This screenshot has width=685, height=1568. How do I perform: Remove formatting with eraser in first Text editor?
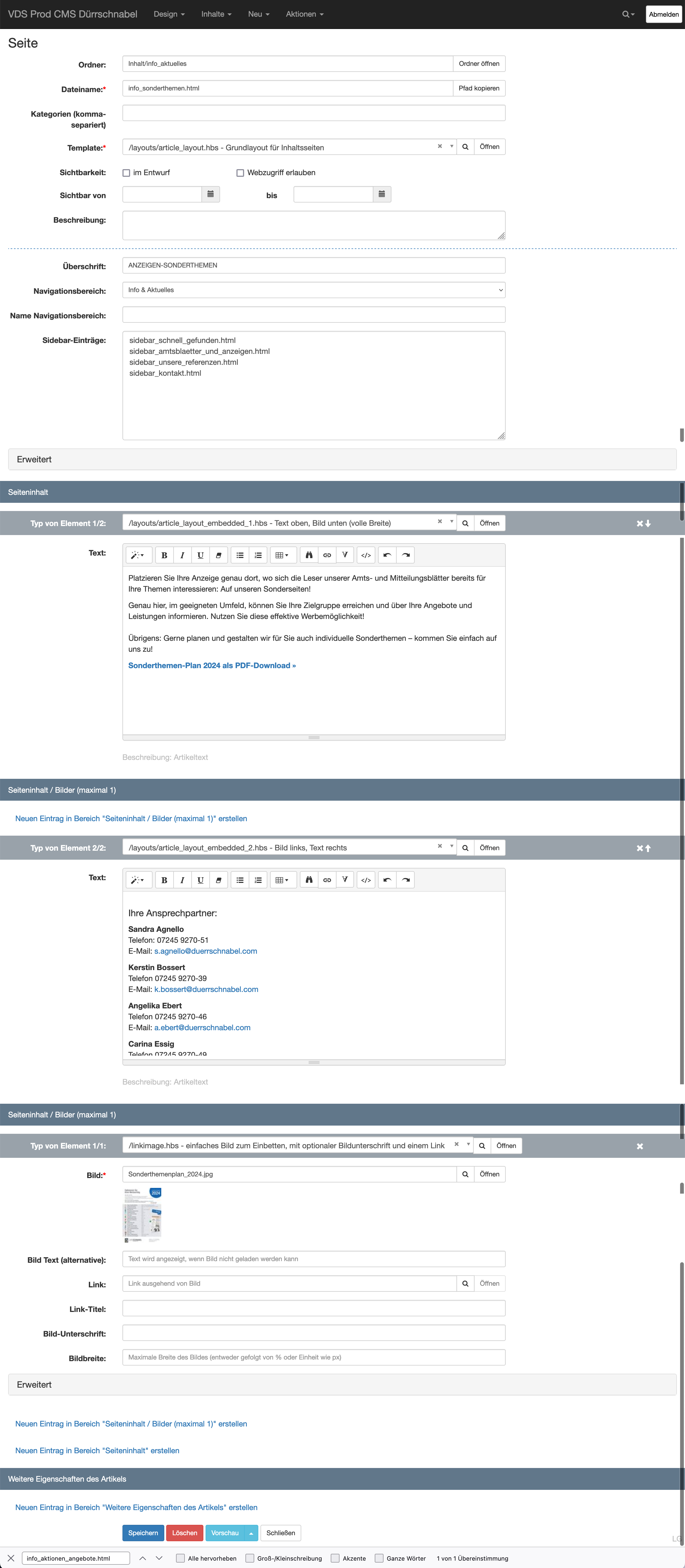[x=219, y=555]
